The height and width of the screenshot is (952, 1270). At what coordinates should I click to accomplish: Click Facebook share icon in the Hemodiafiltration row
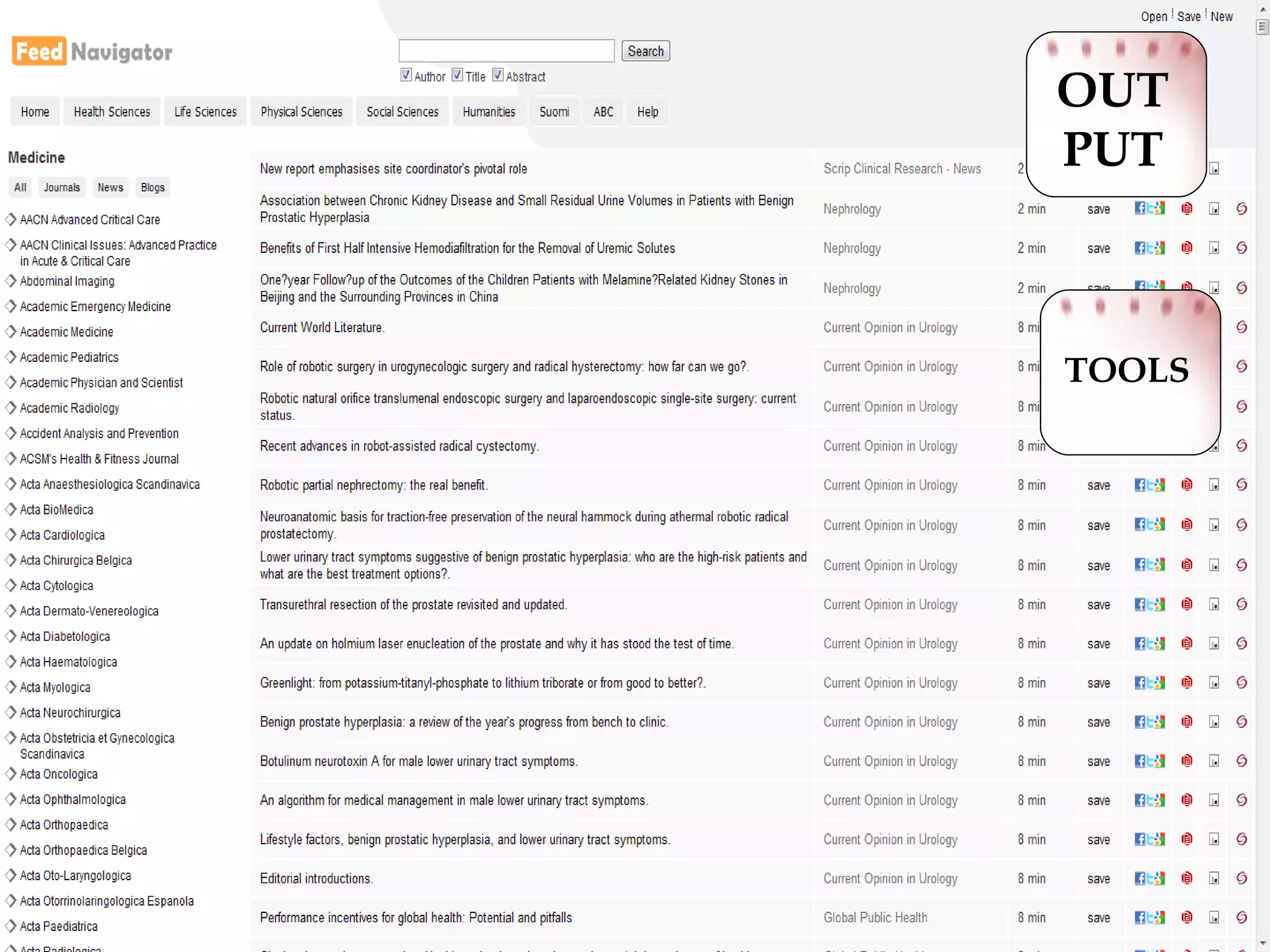point(1140,248)
